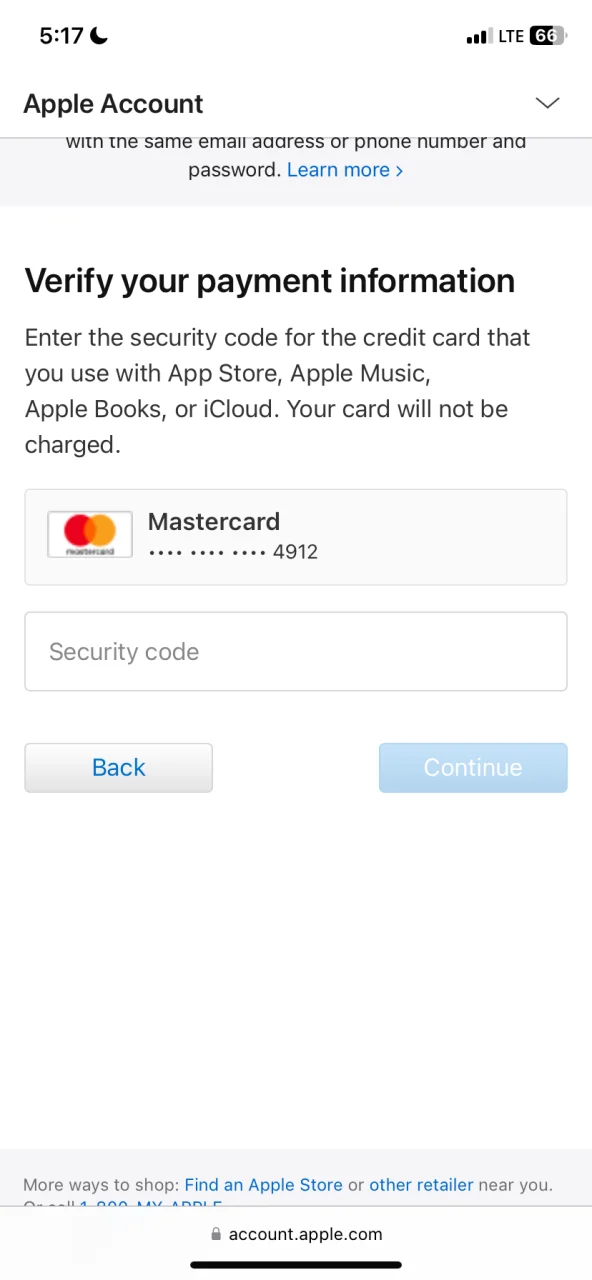Select the Mastercard card name label
This screenshot has height=1280, width=592.
point(214,521)
